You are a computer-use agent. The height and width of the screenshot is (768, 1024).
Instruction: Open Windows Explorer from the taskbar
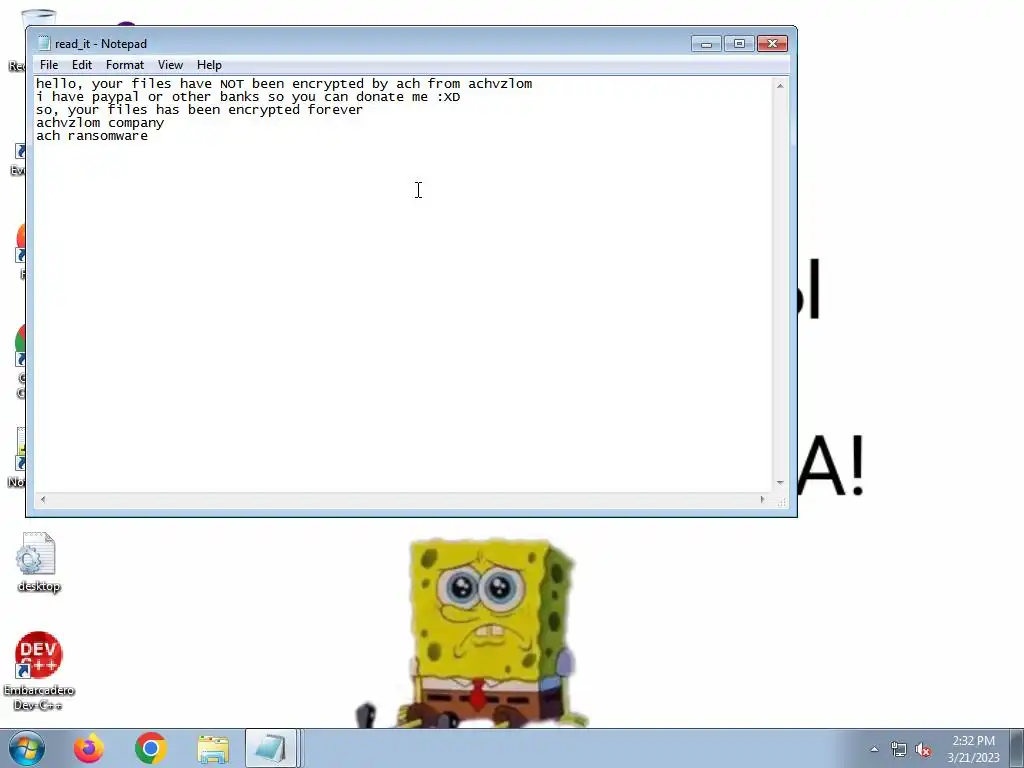(213, 749)
